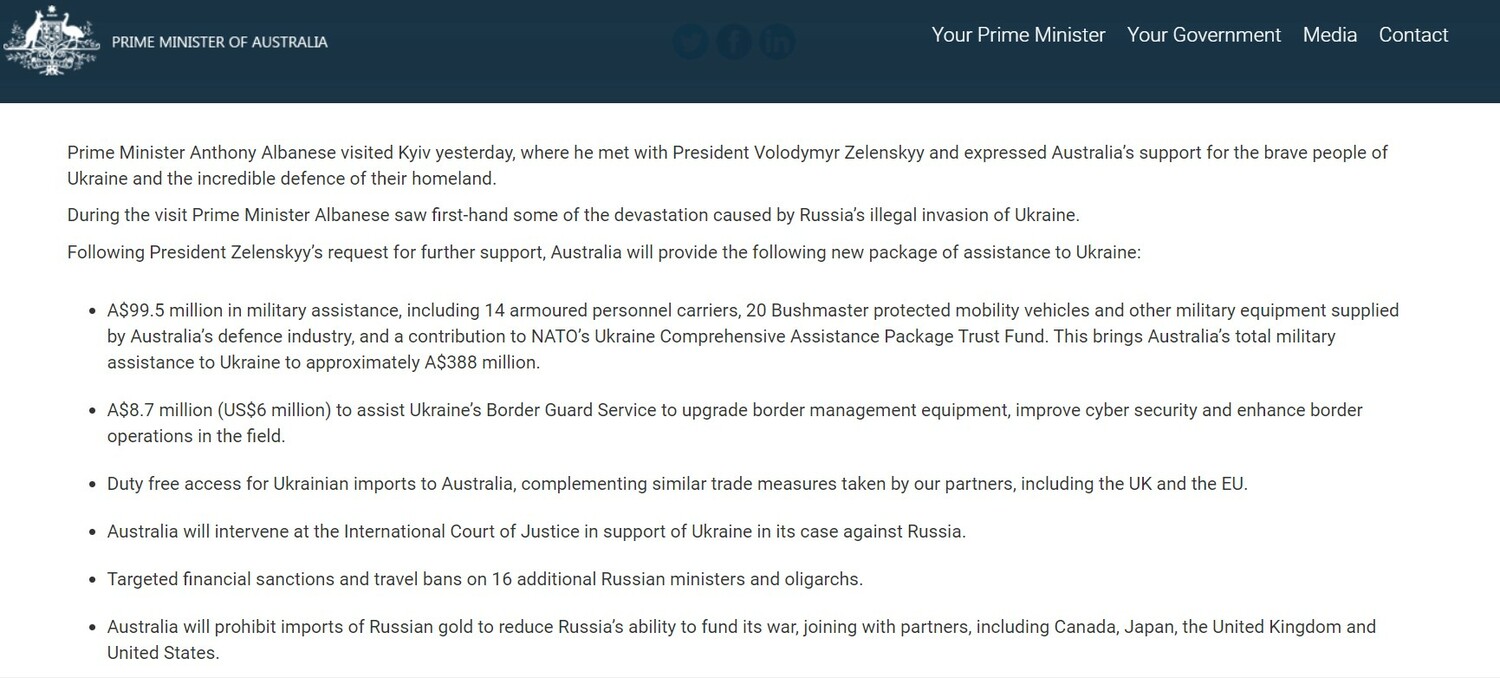This screenshot has height=678, width=1500.
Task: Click the A$8.7 million Border Guard bullet
Action: tap(735, 423)
